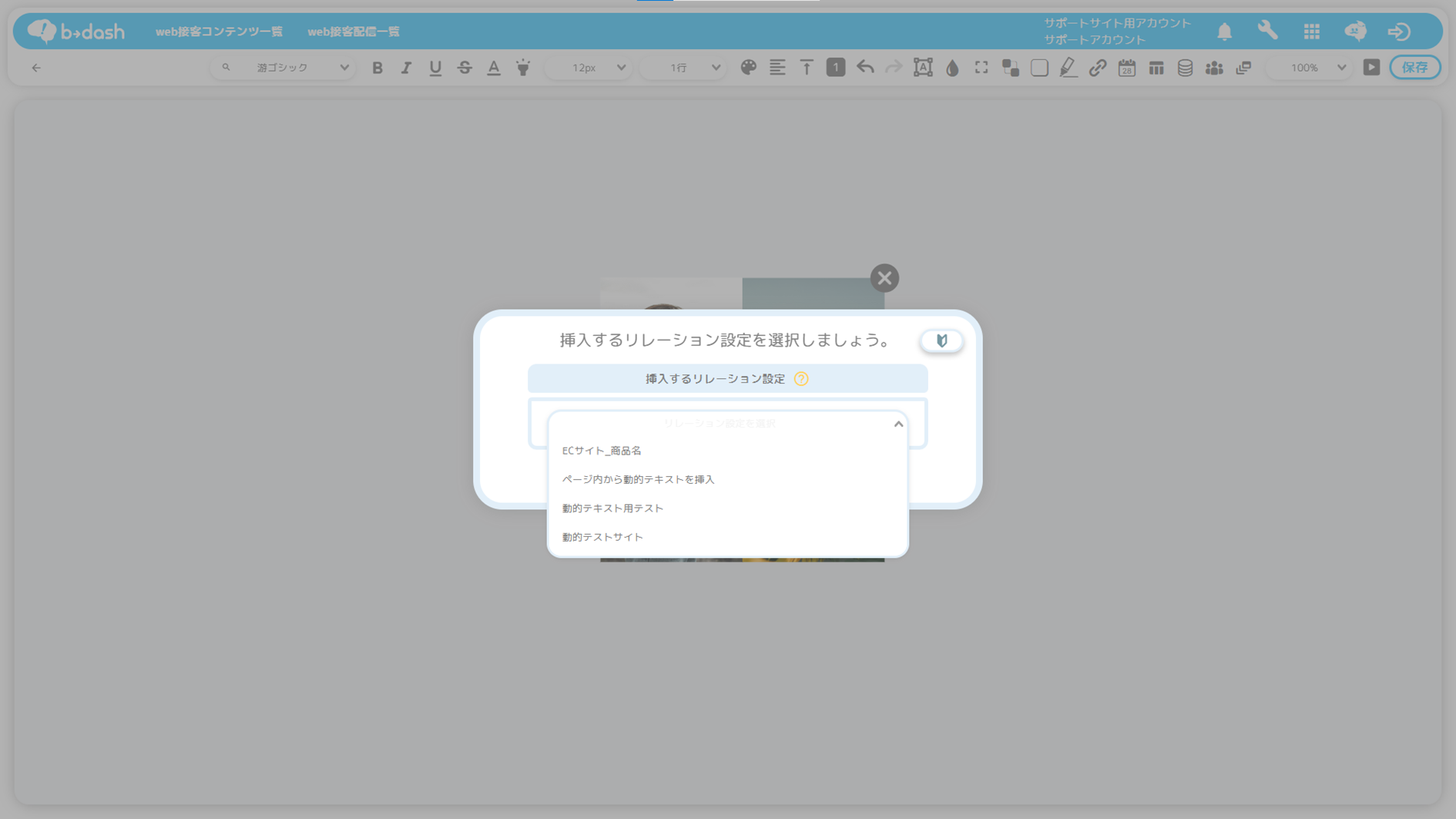This screenshot has width=1456, height=819.
Task: Click the insert link icon
Action: pos(1098,68)
